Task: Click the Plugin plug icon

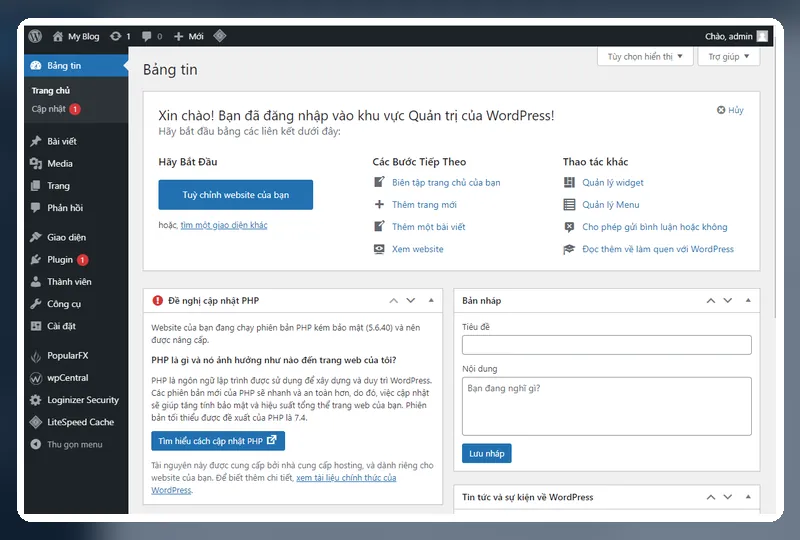Action: tap(36, 259)
